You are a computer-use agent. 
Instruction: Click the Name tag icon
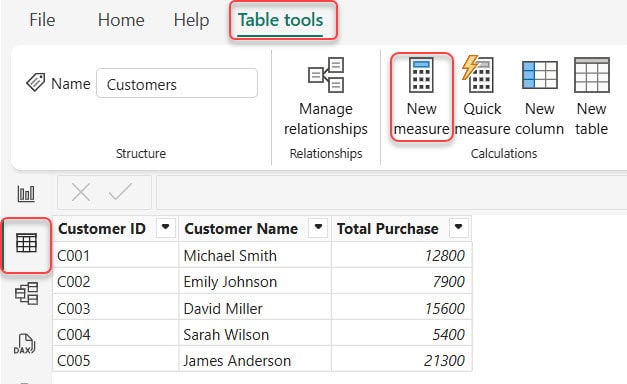coord(36,82)
